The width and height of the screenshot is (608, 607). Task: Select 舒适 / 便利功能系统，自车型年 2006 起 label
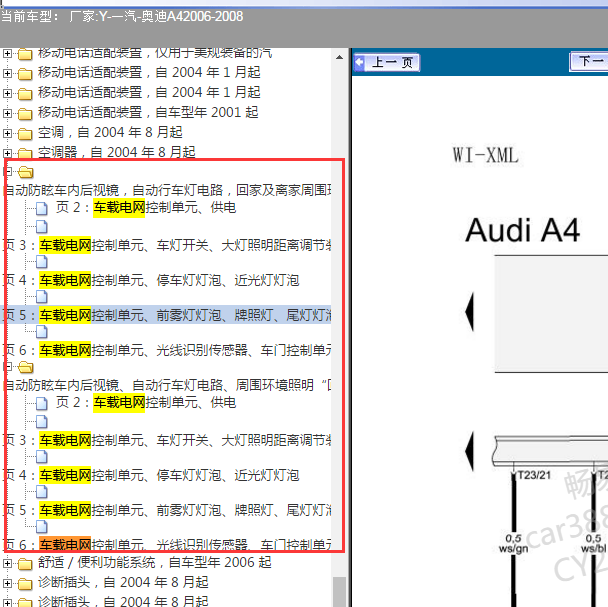click(x=155, y=562)
